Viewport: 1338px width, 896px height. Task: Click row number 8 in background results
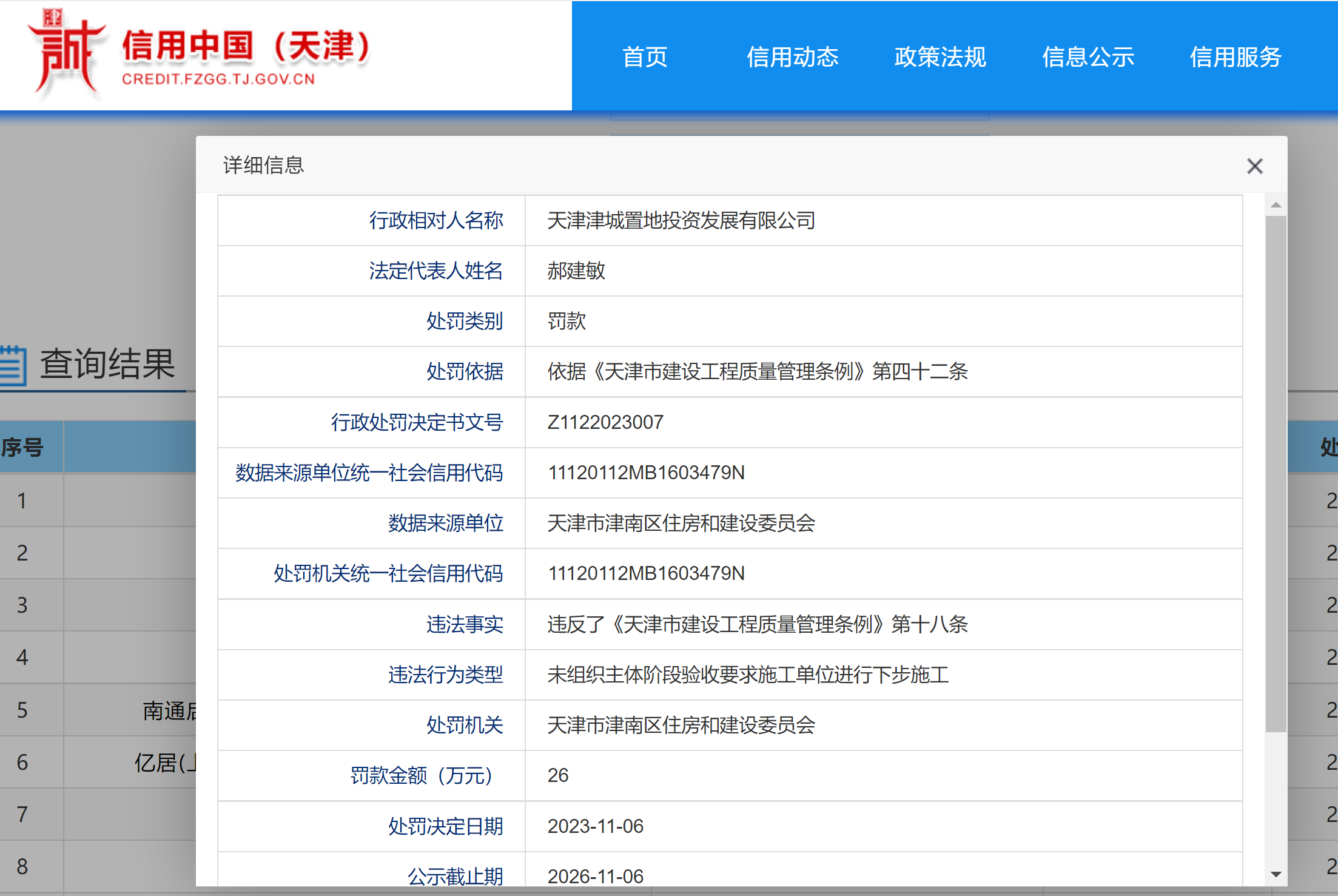click(x=22, y=866)
